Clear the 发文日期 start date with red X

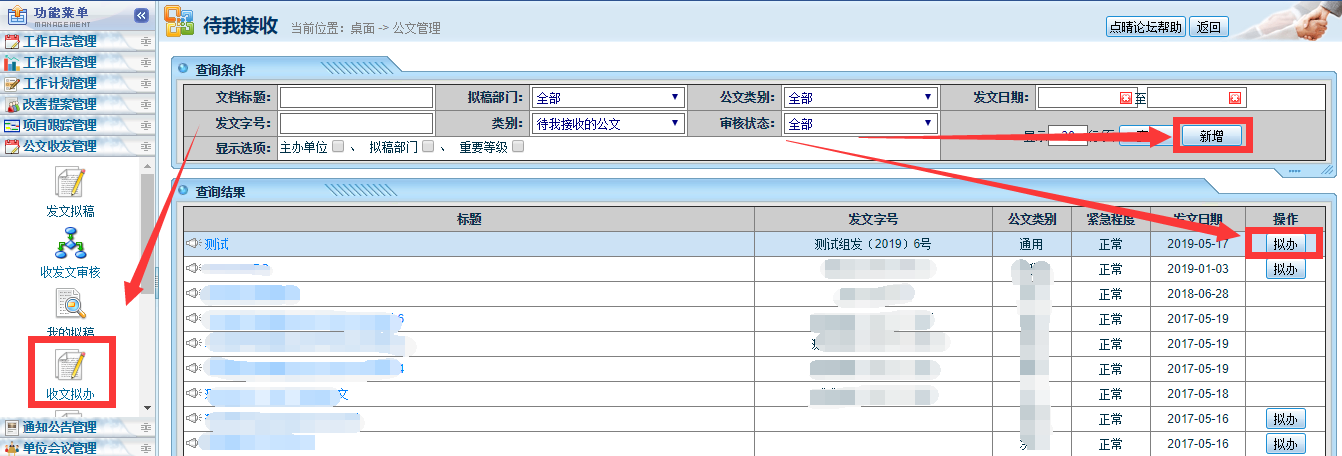coord(1126,98)
